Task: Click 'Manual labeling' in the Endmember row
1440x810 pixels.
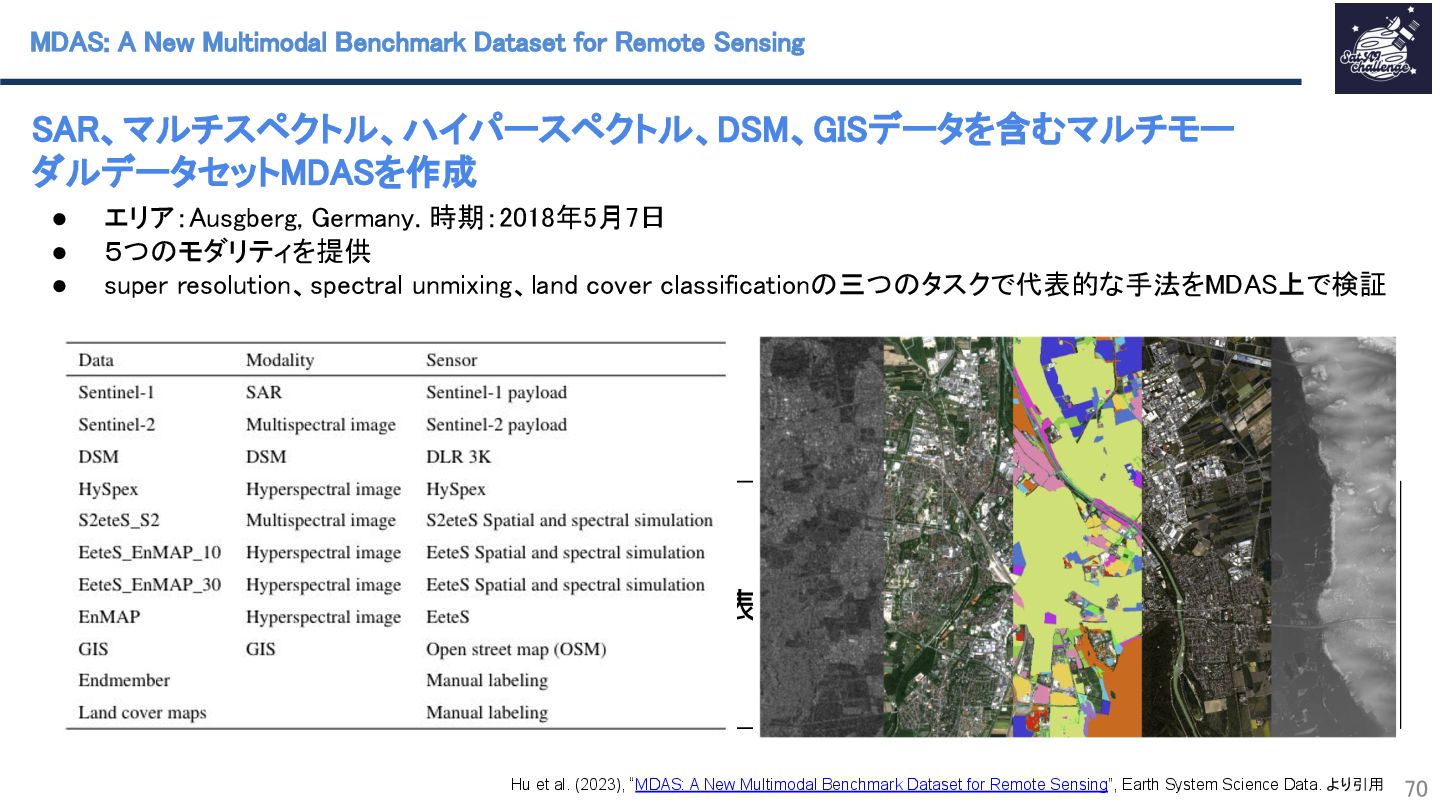Action: [x=487, y=681]
